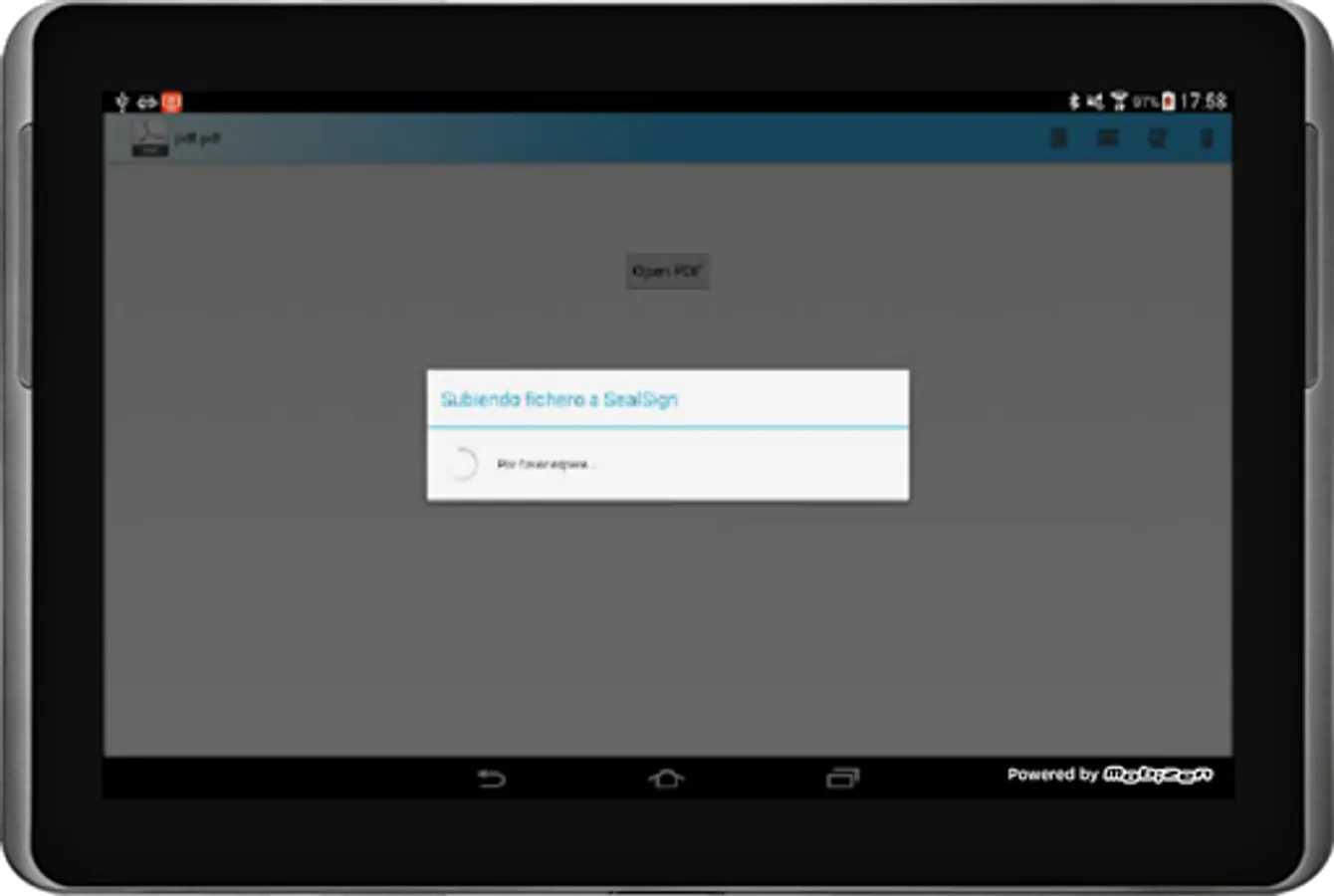The height and width of the screenshot is (896, 1334).
Task: Tap the muted sound status icon
Action: pyautogui.click(x=1095, y=102)
